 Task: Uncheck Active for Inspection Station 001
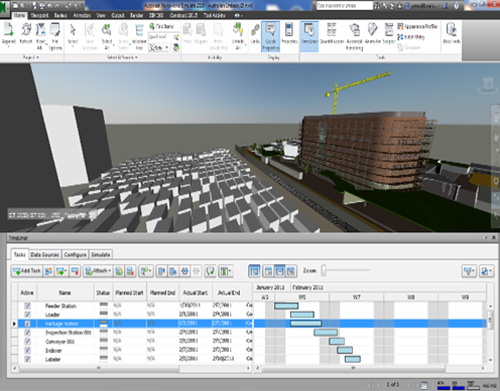[28, 332]
